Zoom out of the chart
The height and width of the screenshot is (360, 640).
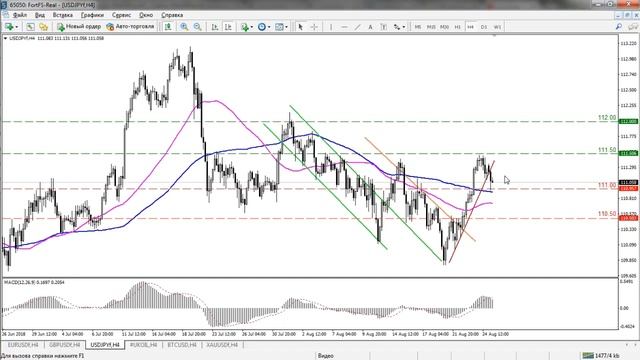[198, 27]
